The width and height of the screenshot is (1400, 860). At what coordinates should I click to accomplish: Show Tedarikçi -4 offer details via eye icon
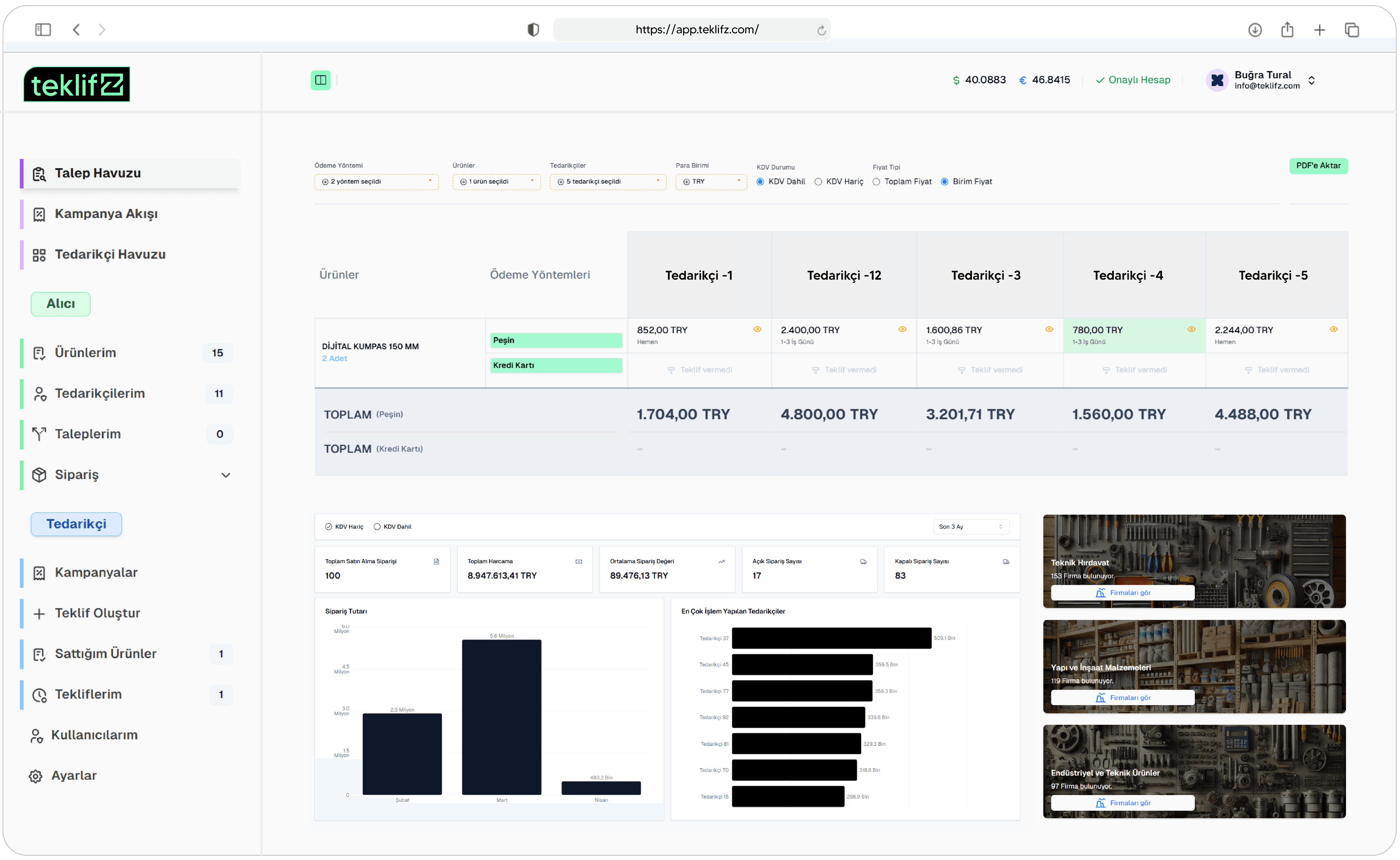1191,329
